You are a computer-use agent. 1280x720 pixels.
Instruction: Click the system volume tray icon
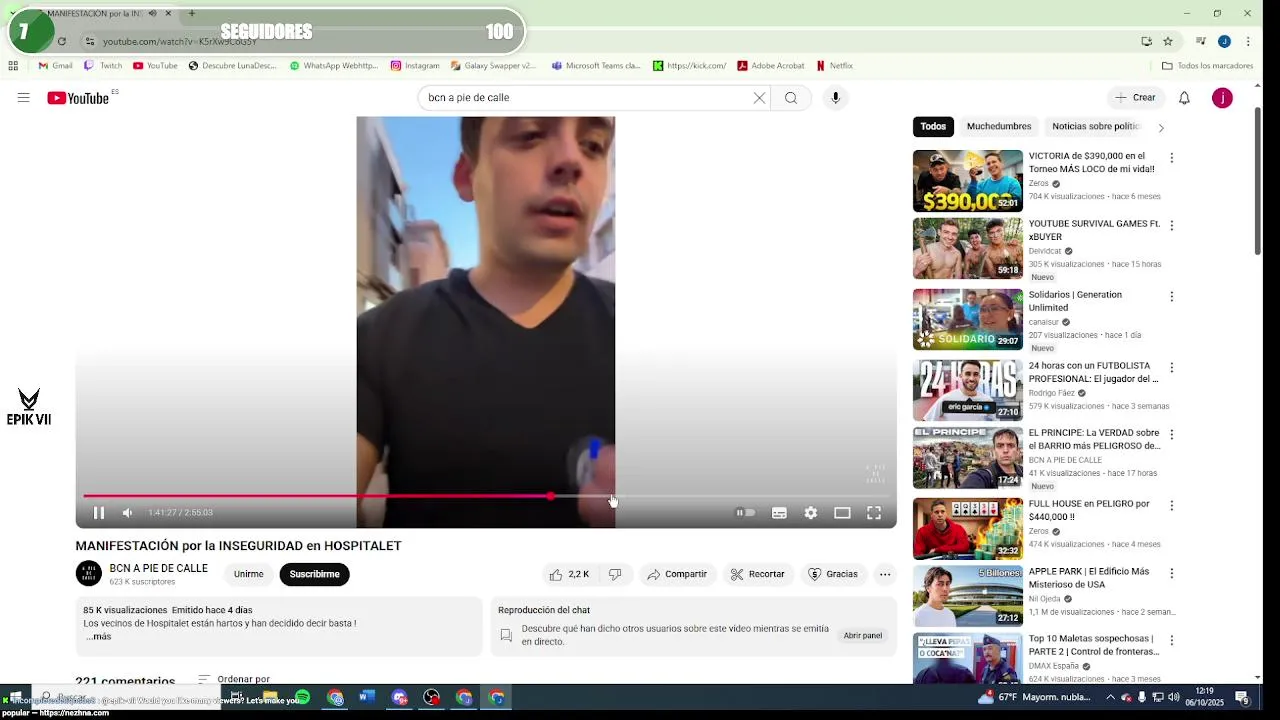[x=1174, y=697]
